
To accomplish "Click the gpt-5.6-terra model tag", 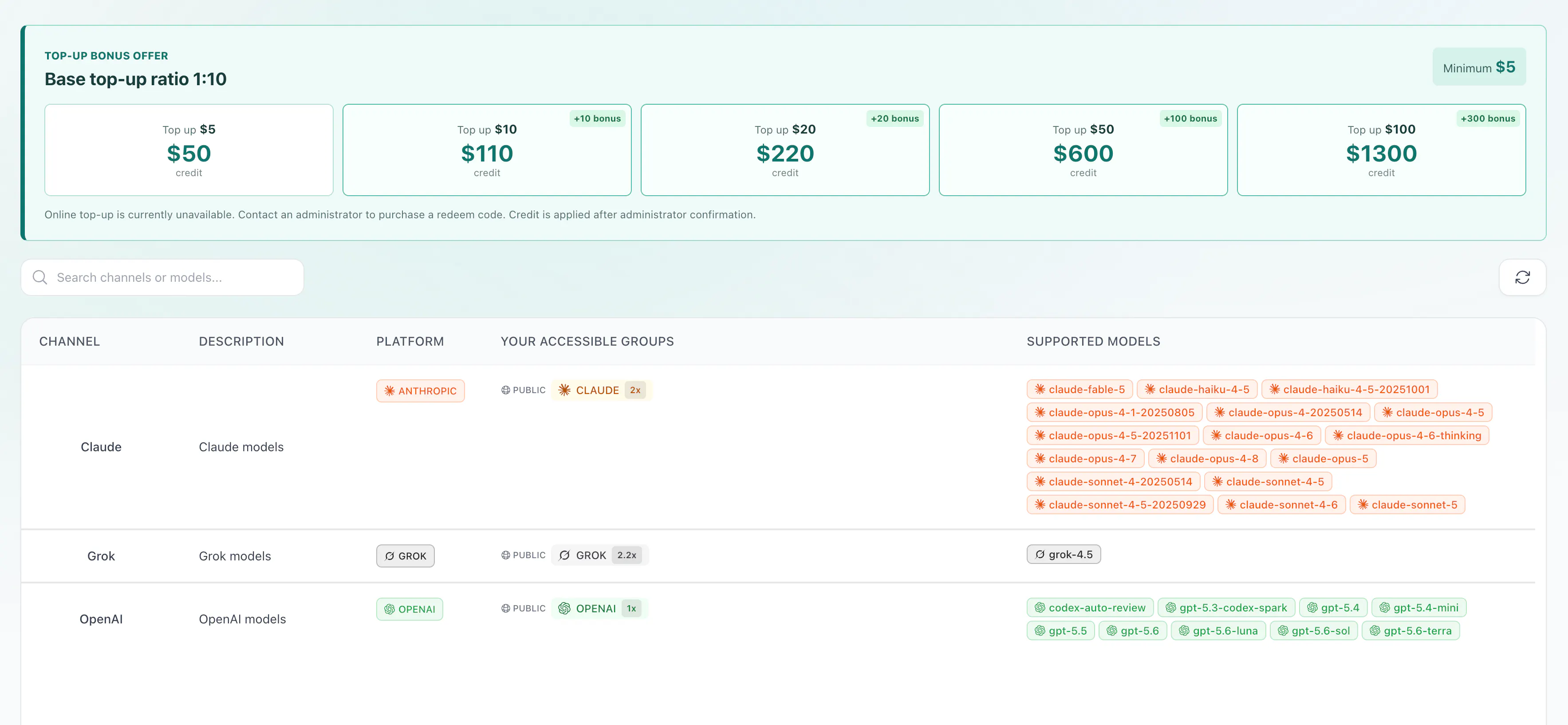I will click(1410, 631).
